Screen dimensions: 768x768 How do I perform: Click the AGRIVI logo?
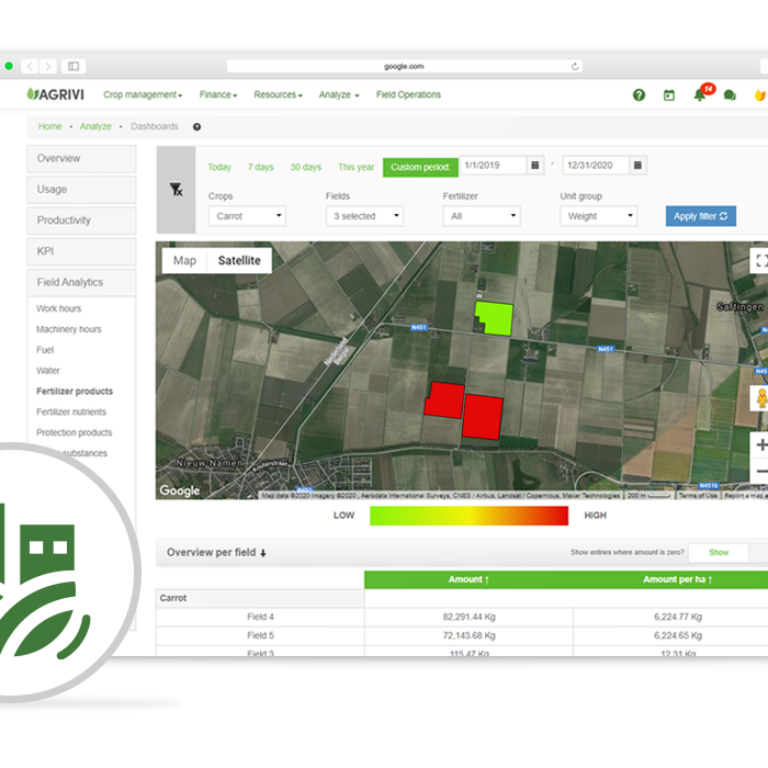[55, 94]
